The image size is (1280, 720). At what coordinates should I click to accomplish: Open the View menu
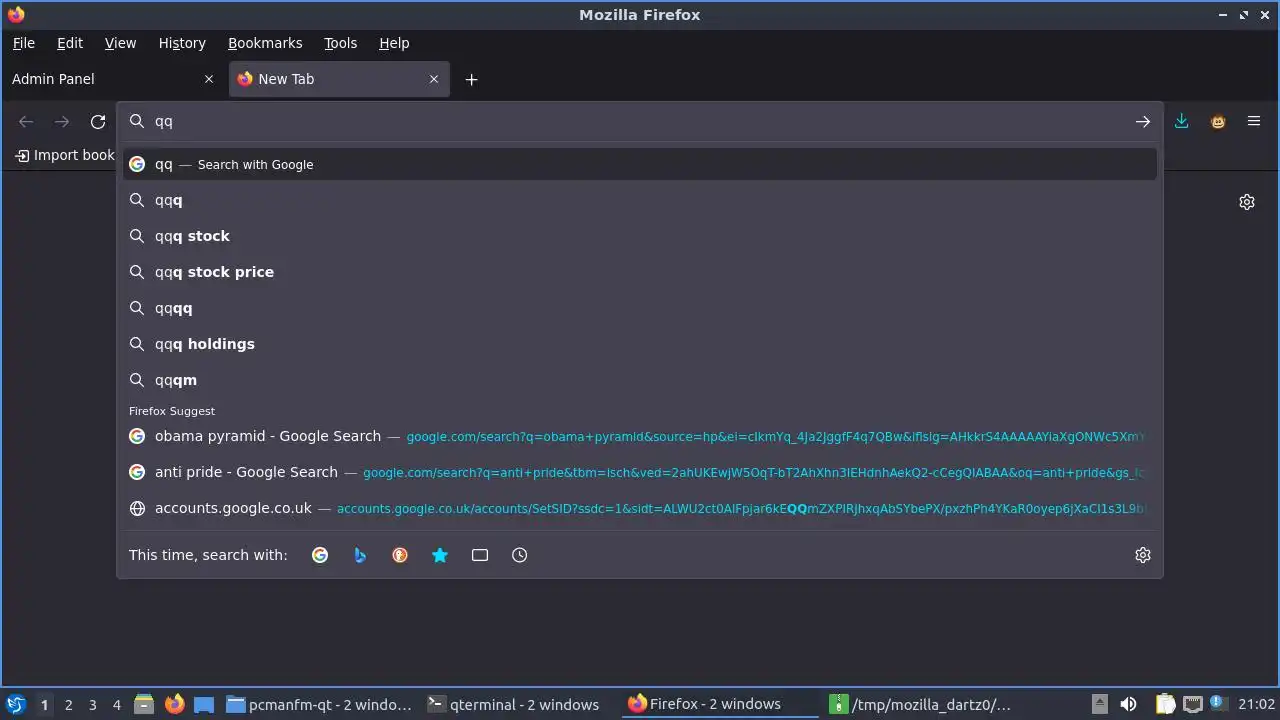(120, 43)
